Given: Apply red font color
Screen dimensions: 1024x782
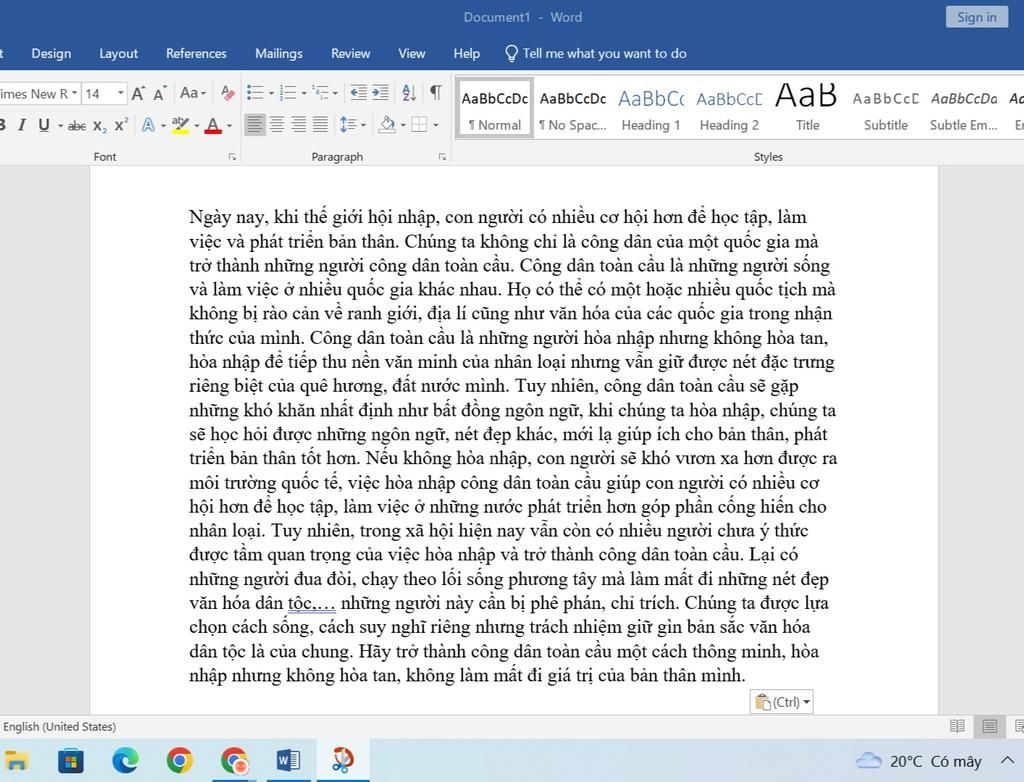Looking at the screenshot, I should [x=213, y=125].
